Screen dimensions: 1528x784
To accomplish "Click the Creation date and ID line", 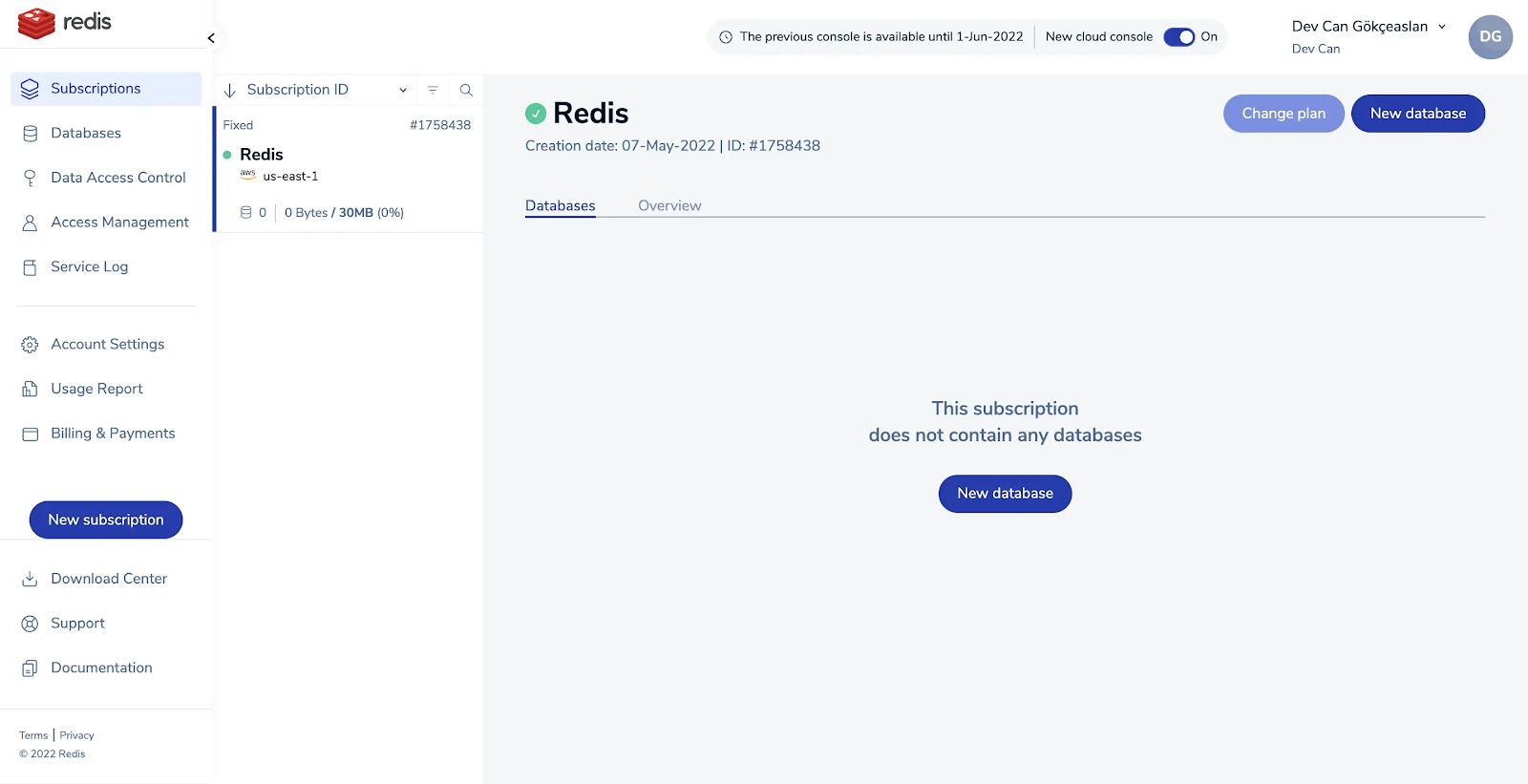I will (x=672, y=146).
